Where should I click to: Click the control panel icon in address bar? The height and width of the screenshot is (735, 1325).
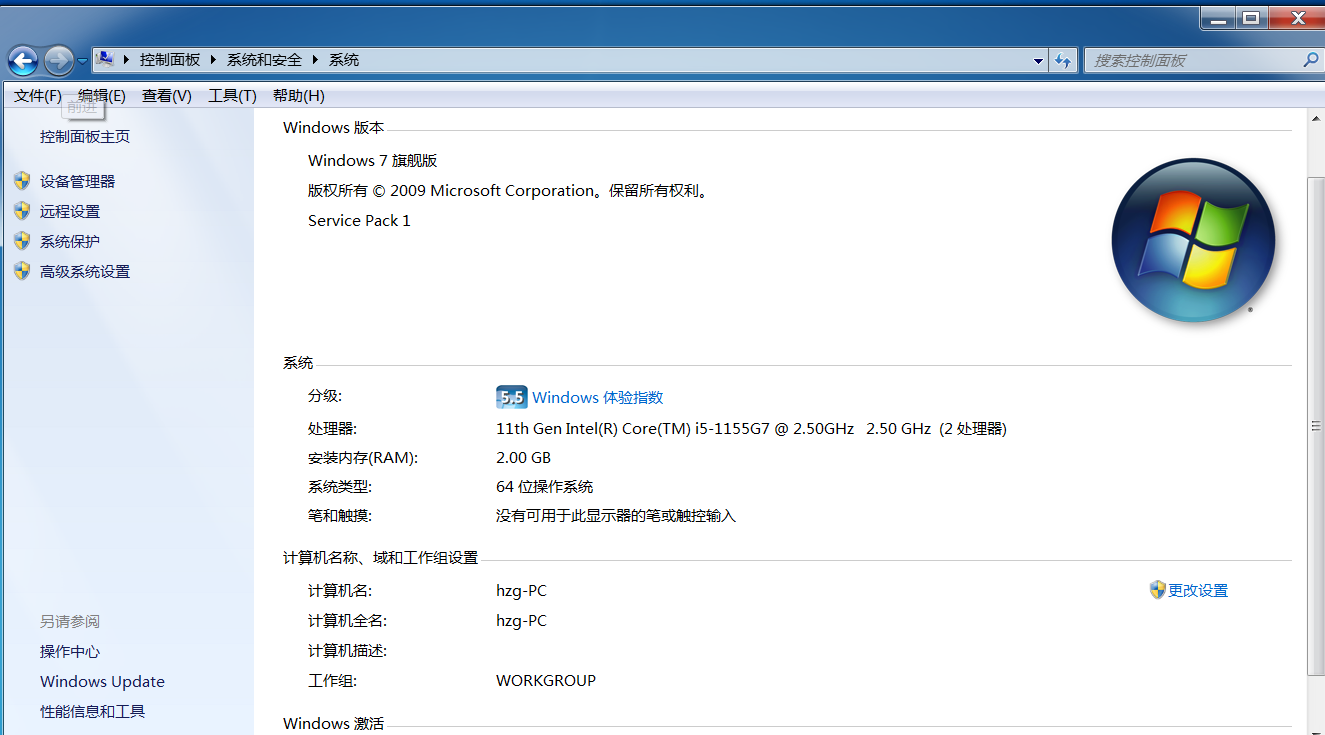click(104, 60)
